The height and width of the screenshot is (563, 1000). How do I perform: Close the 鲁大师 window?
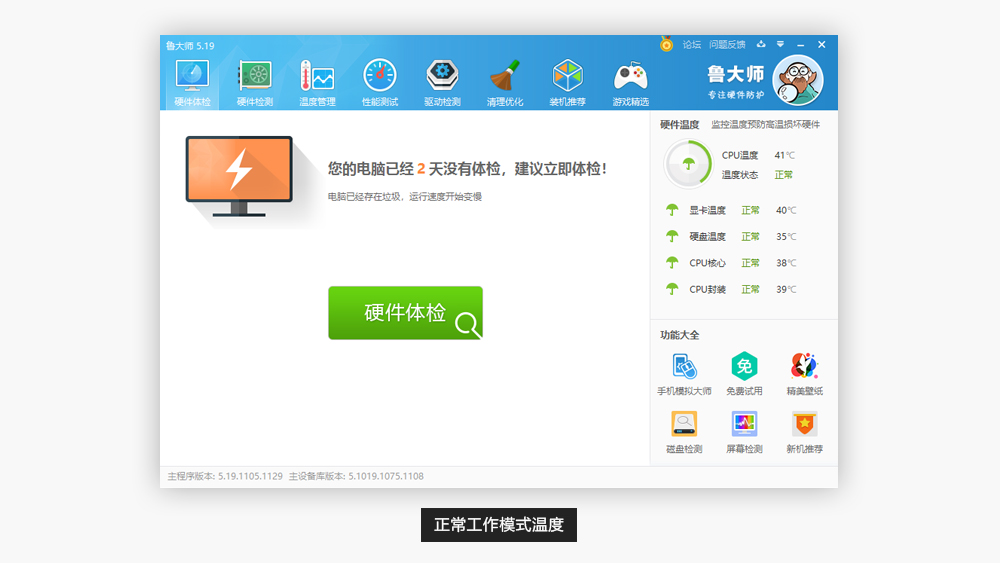821,45
